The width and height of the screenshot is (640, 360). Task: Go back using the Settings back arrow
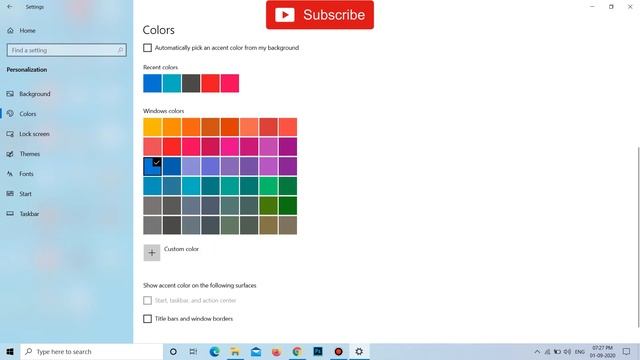pyautogui.click(x=9, y=7)
